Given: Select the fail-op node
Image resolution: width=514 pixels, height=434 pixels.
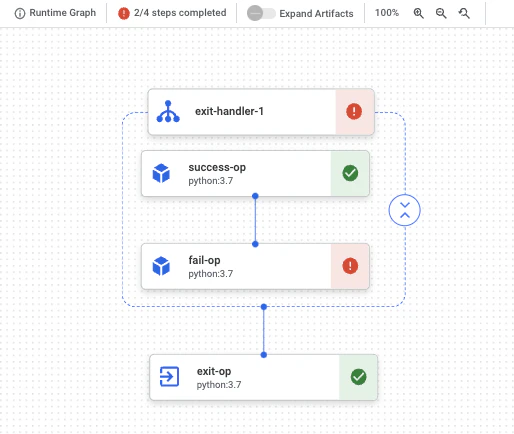Looking at the screenshot, I should pyautogui.click(x=255, y=266).
